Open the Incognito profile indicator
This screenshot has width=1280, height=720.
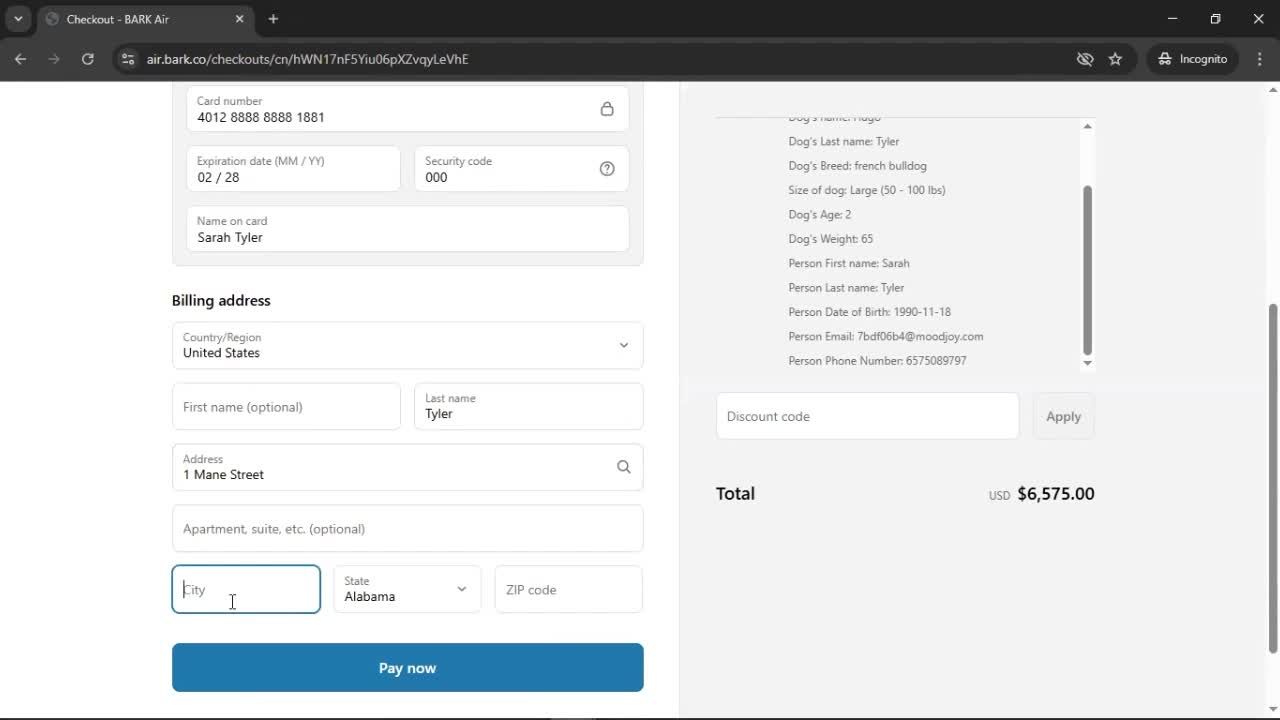(x=1193, y=59)
